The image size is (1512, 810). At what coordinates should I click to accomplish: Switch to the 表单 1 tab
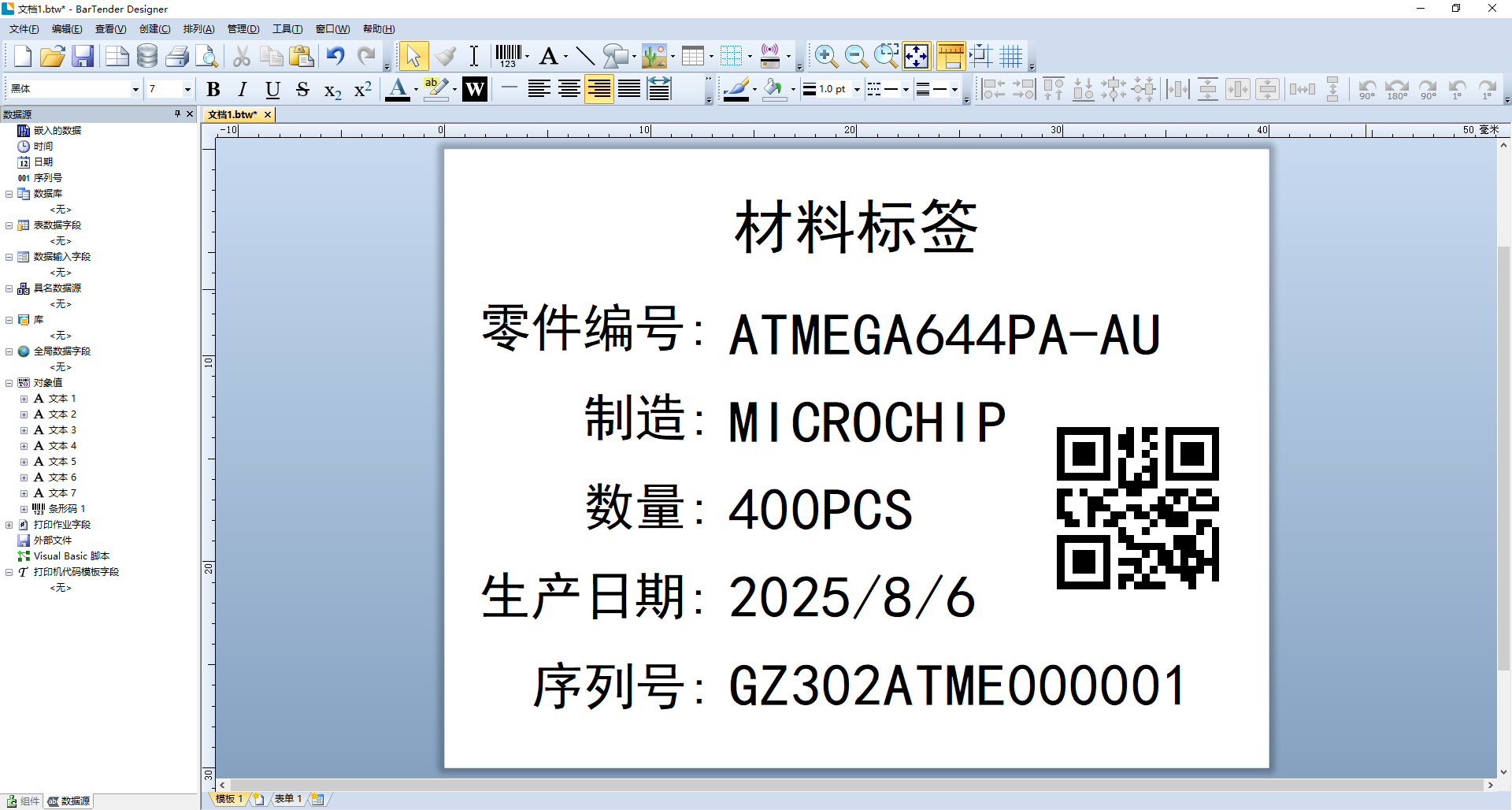[x=287, y=799]
